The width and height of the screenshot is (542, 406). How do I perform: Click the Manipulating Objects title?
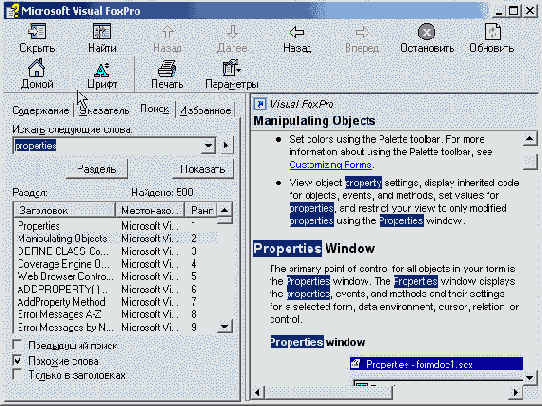click(x=314, y=121)
